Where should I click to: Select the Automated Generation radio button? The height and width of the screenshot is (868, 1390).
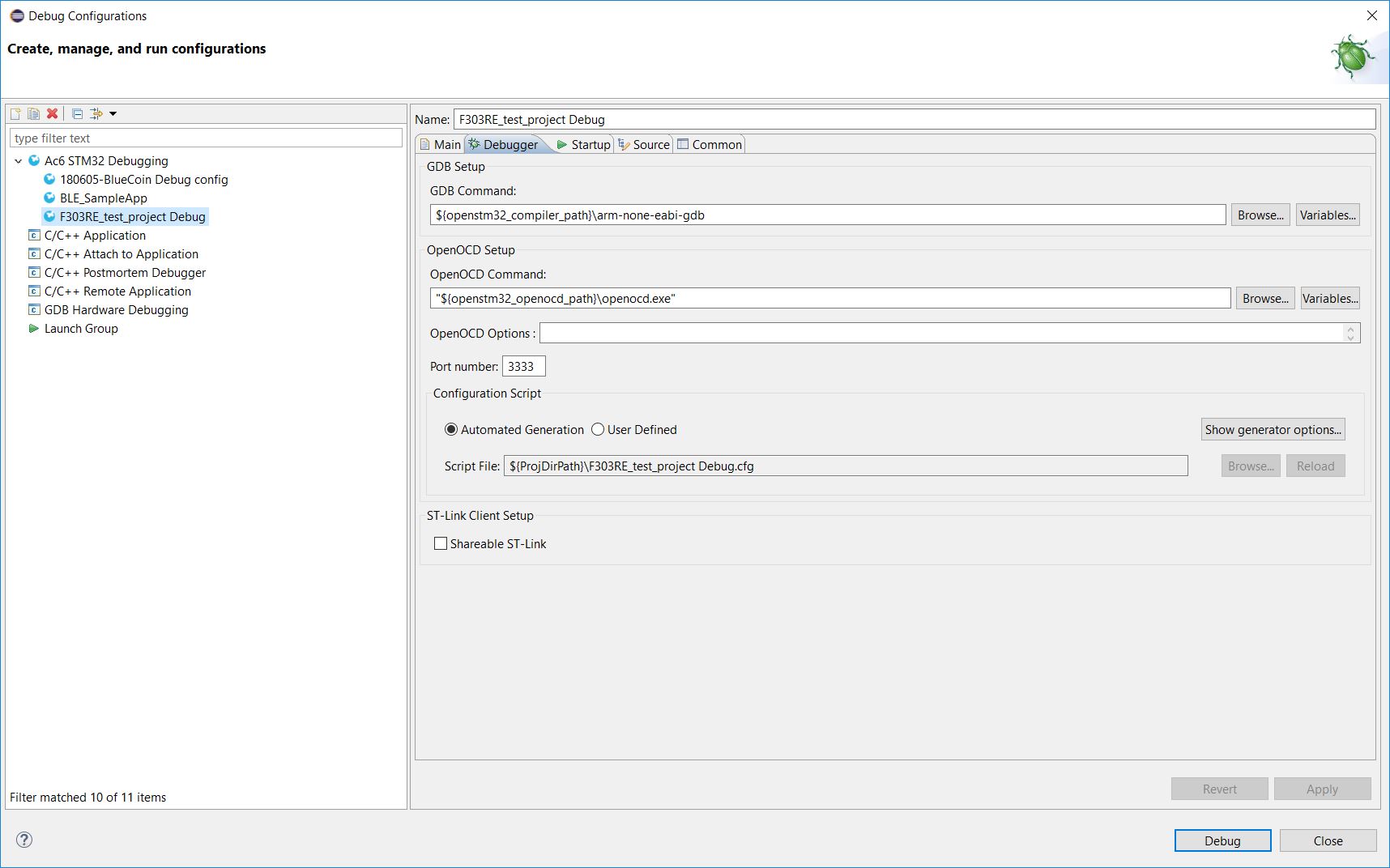[x=451, y=429]
